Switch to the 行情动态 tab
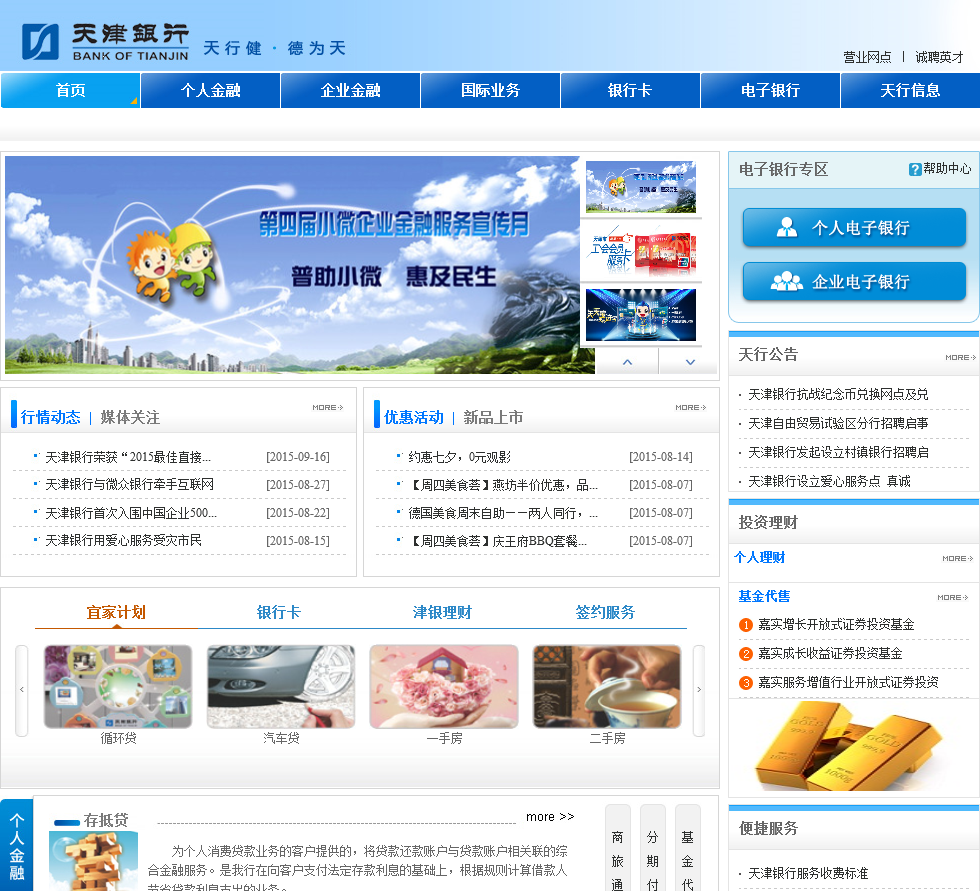This screenshot has width=980, height=891. 51,417
